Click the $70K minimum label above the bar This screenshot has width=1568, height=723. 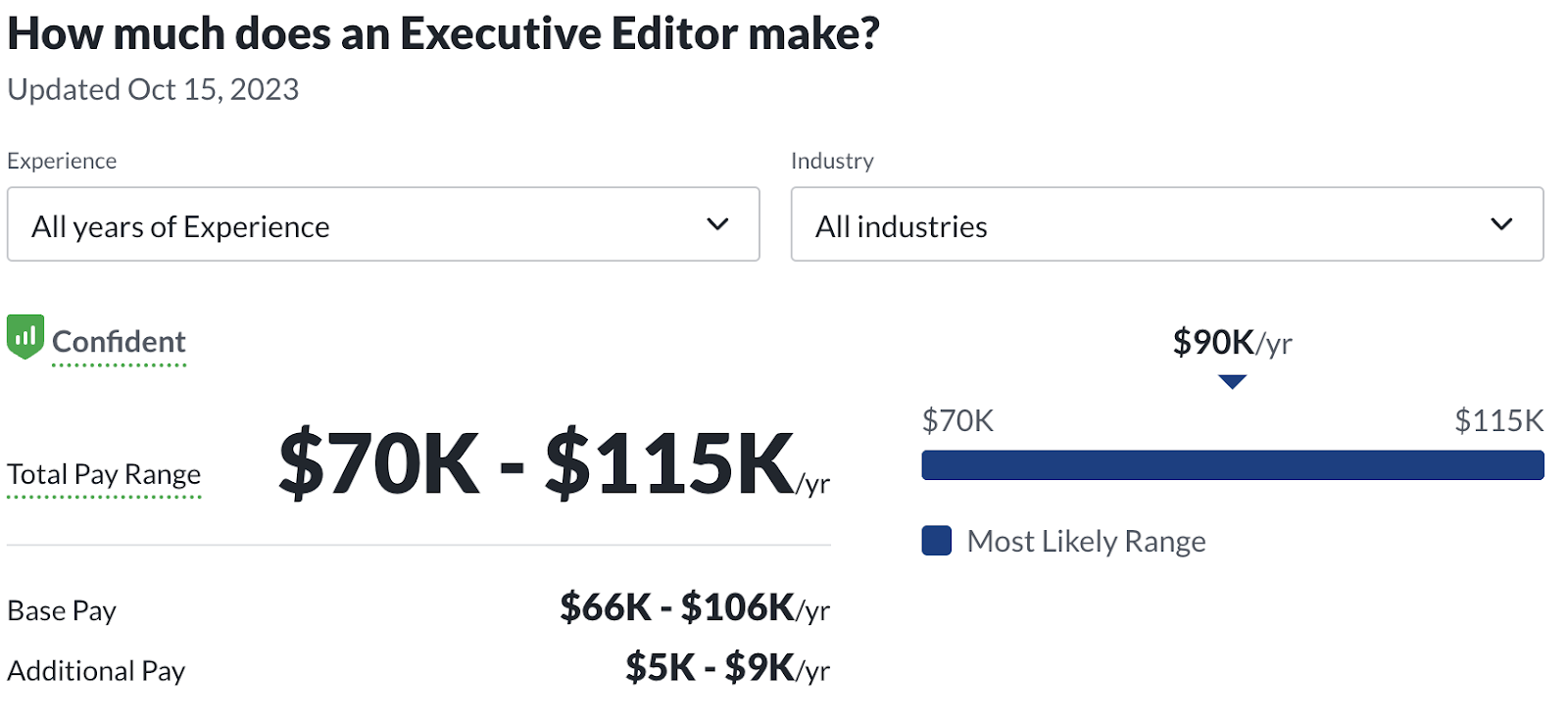(957, 421)
